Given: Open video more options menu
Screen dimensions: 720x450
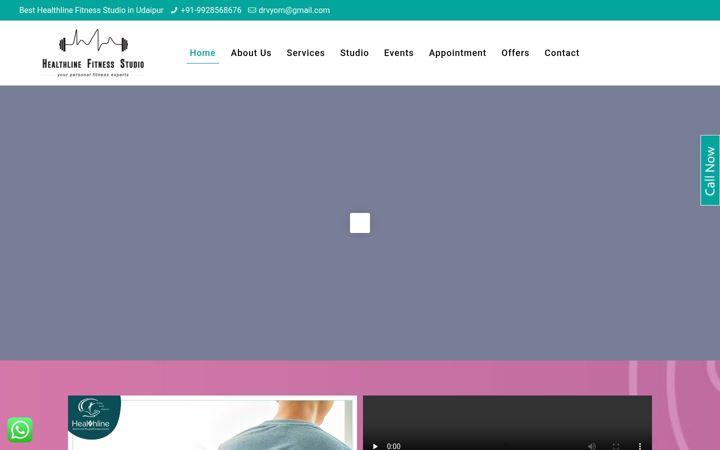Looking at the screenshot, I should coord(640,446).
